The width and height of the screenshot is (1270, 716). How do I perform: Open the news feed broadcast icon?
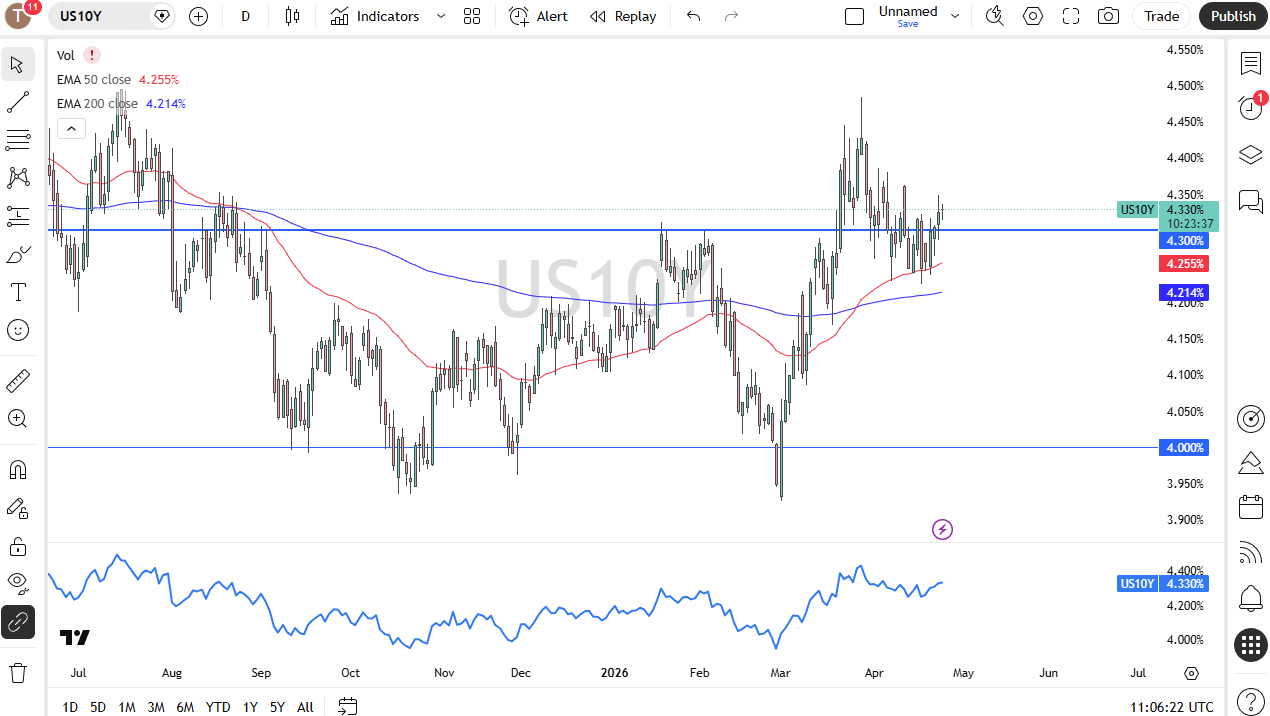pos(1250,553)
